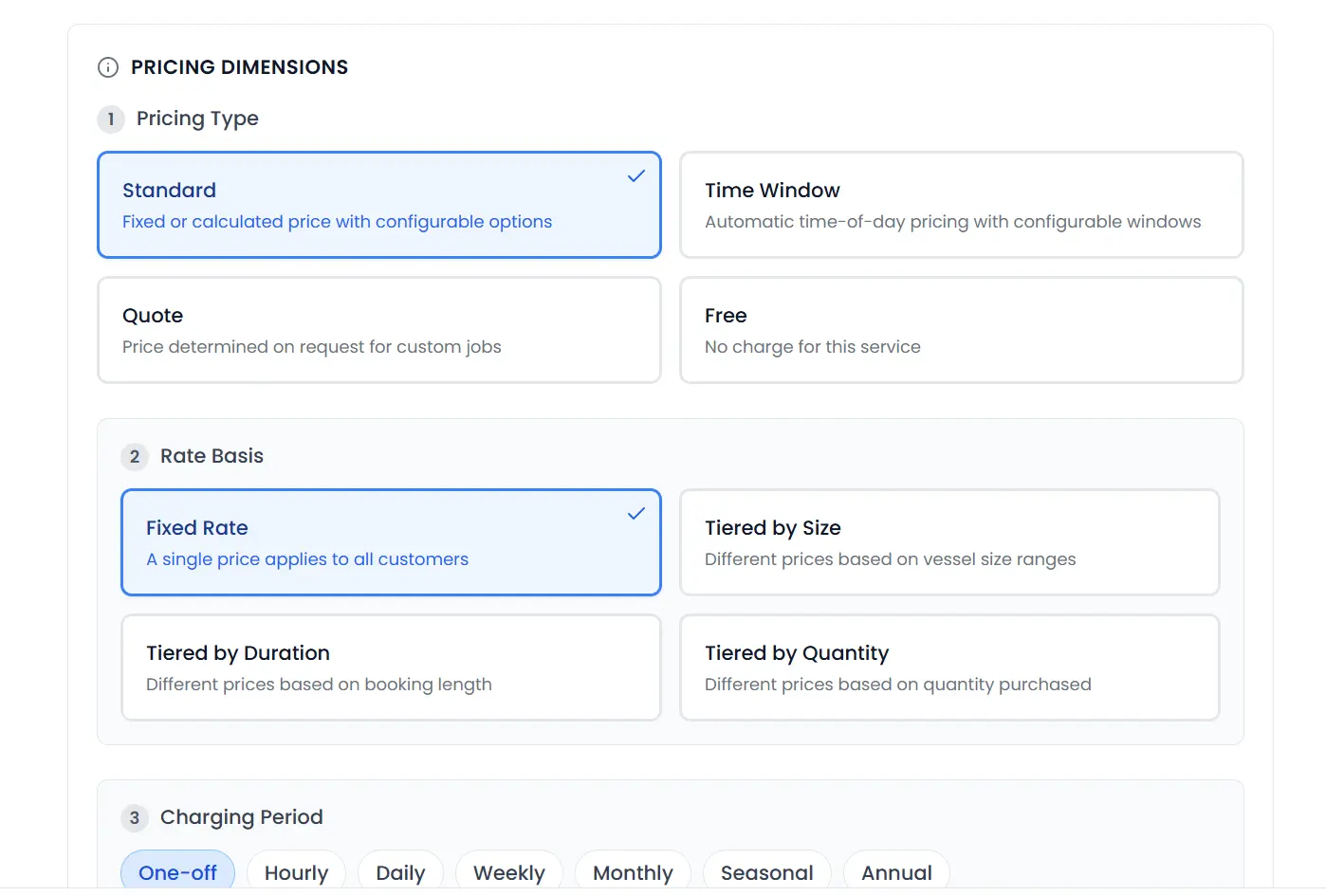Switch to the Monthly charging period
Viewport: 1326px width, 896px height.
(x=633, y=872)
